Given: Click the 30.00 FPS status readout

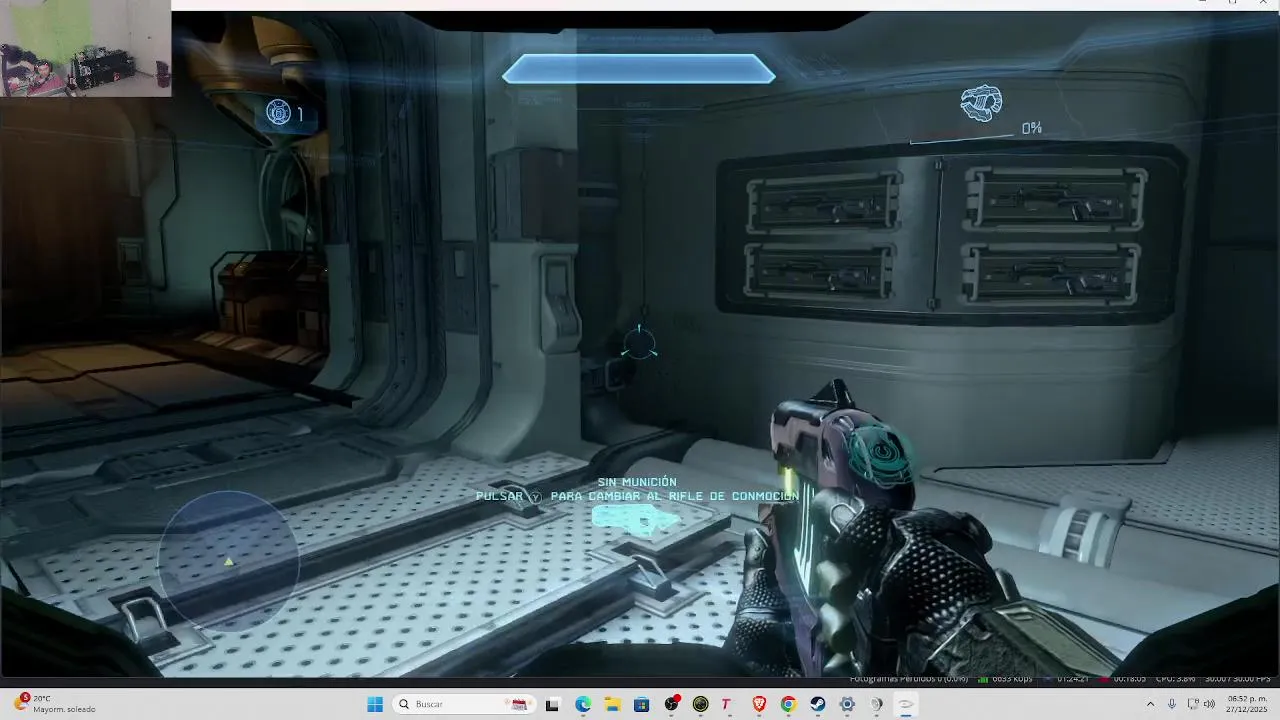Looking at the screenshot, I should (1237, 679).
